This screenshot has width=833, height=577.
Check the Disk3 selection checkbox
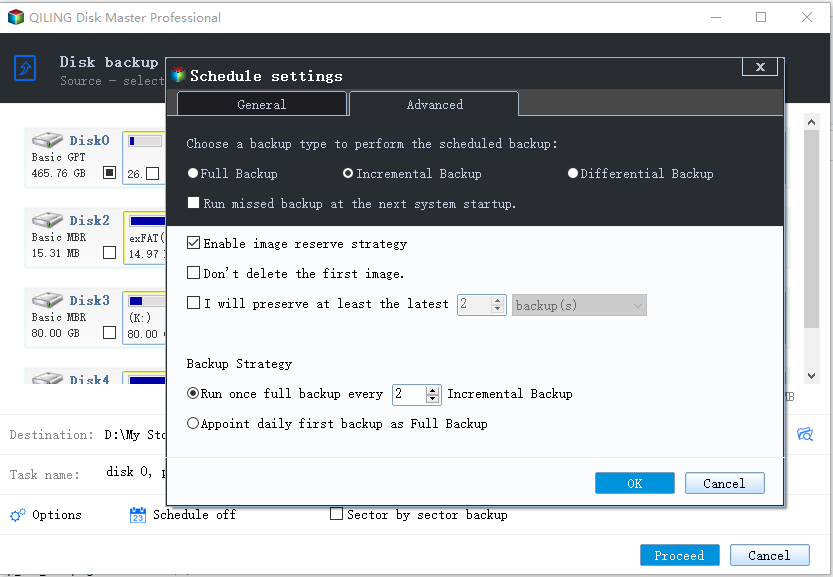click(x=109, y=333)
